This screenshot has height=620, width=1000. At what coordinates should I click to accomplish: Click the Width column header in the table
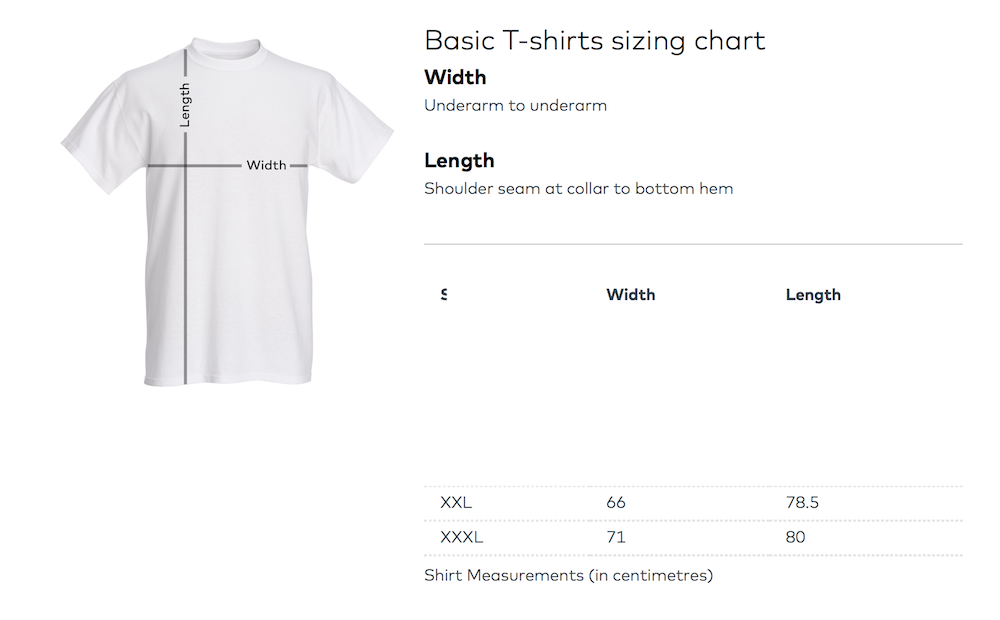point(631,294)
